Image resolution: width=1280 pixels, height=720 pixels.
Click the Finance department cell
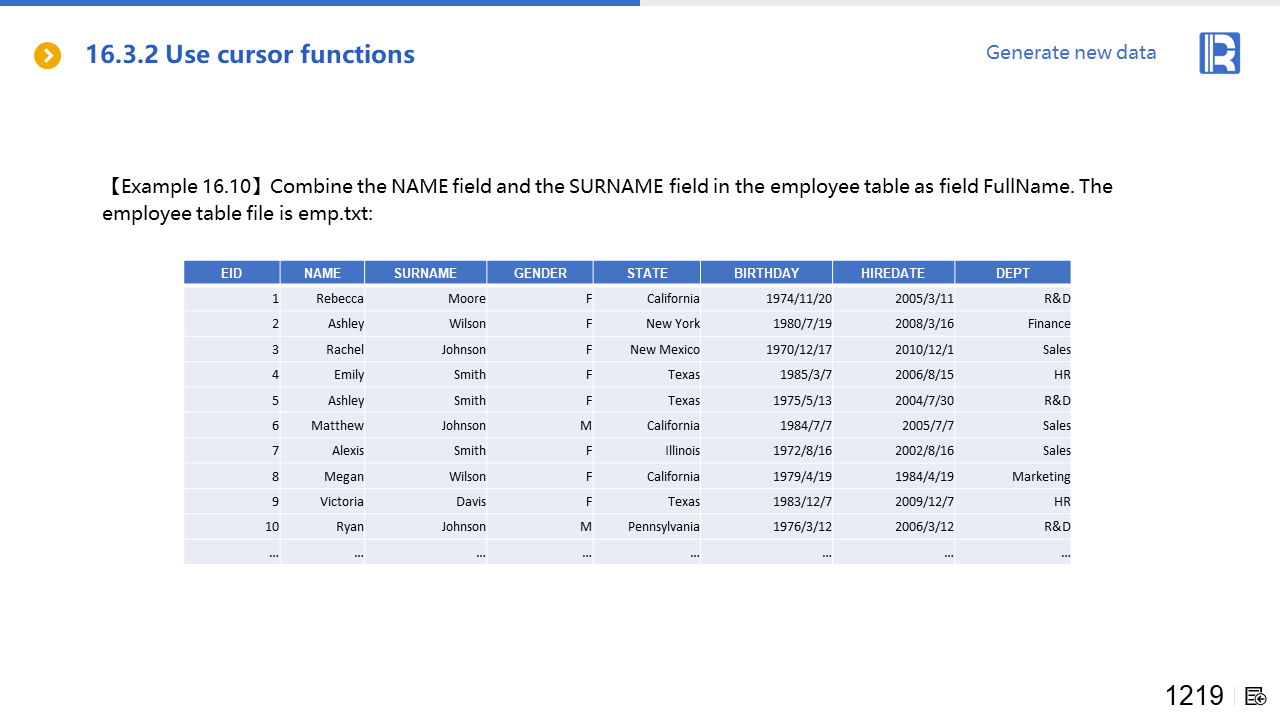[x=1048, y=324]
